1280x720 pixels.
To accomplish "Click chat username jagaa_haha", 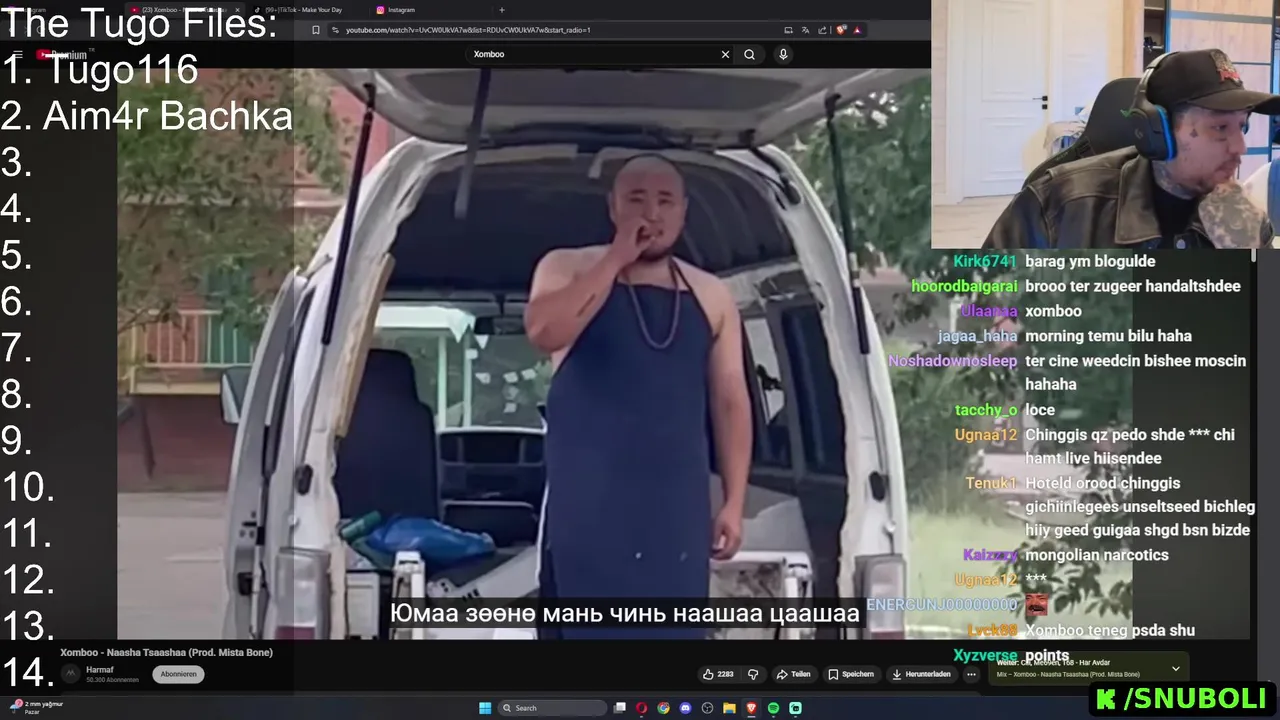I will (x=977, y=336).
